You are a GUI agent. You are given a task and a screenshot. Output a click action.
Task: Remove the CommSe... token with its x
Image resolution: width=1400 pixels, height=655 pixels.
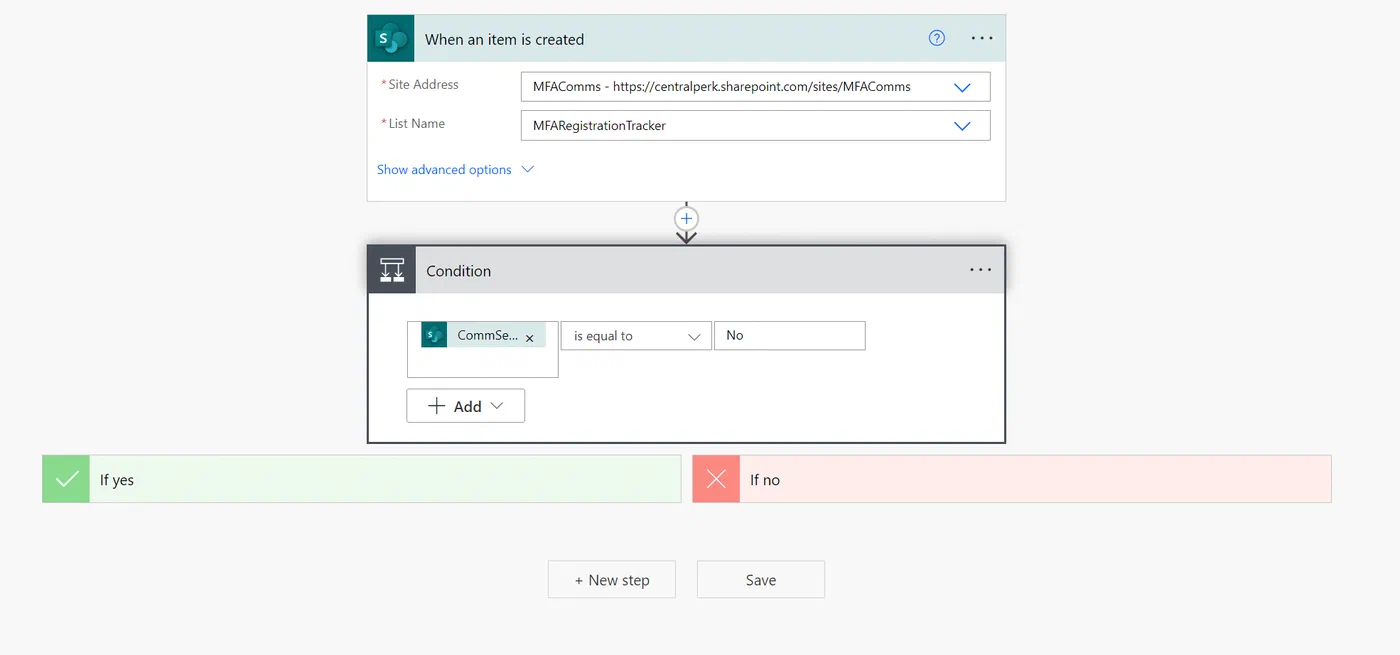(x=530, y=338)
